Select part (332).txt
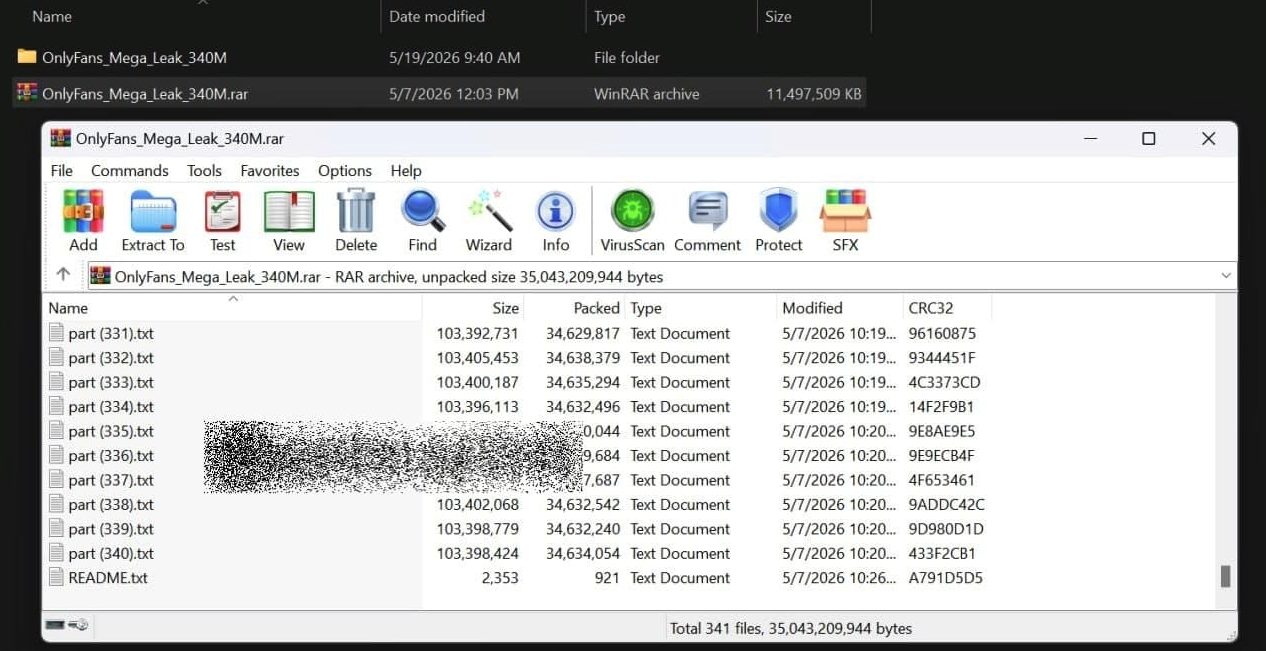1266x651 pixels. 111,358
